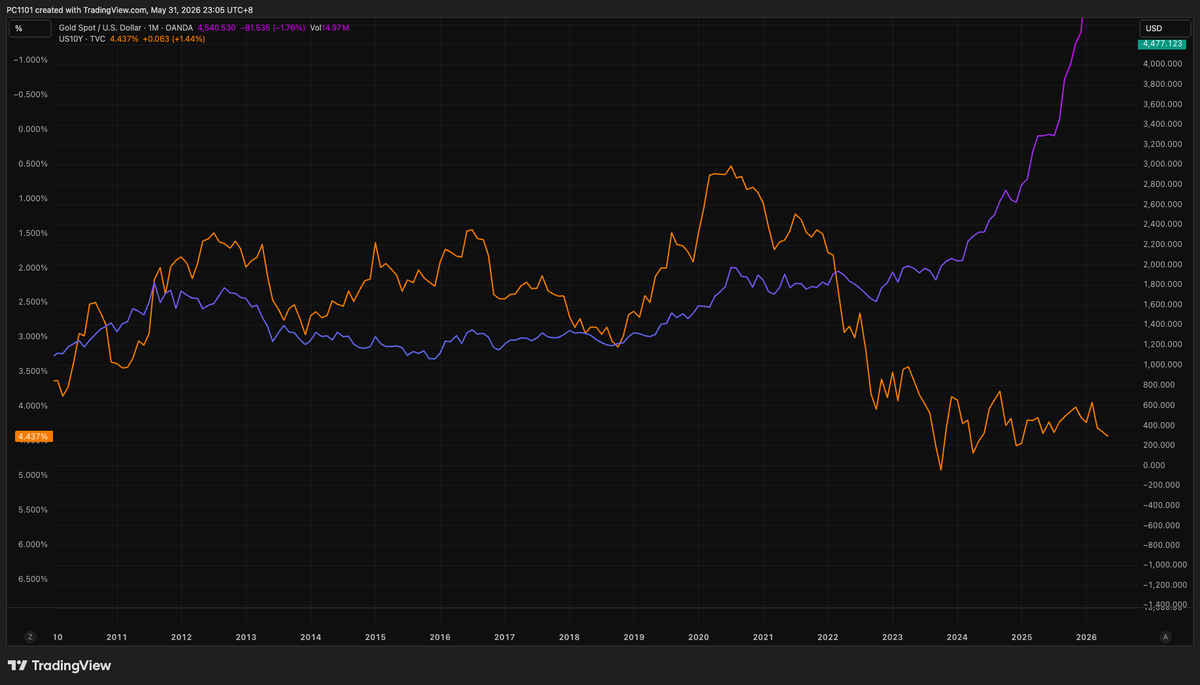
Task: Open the percent unit selector box
Action: pyautogui.click(x=29, y=28)
